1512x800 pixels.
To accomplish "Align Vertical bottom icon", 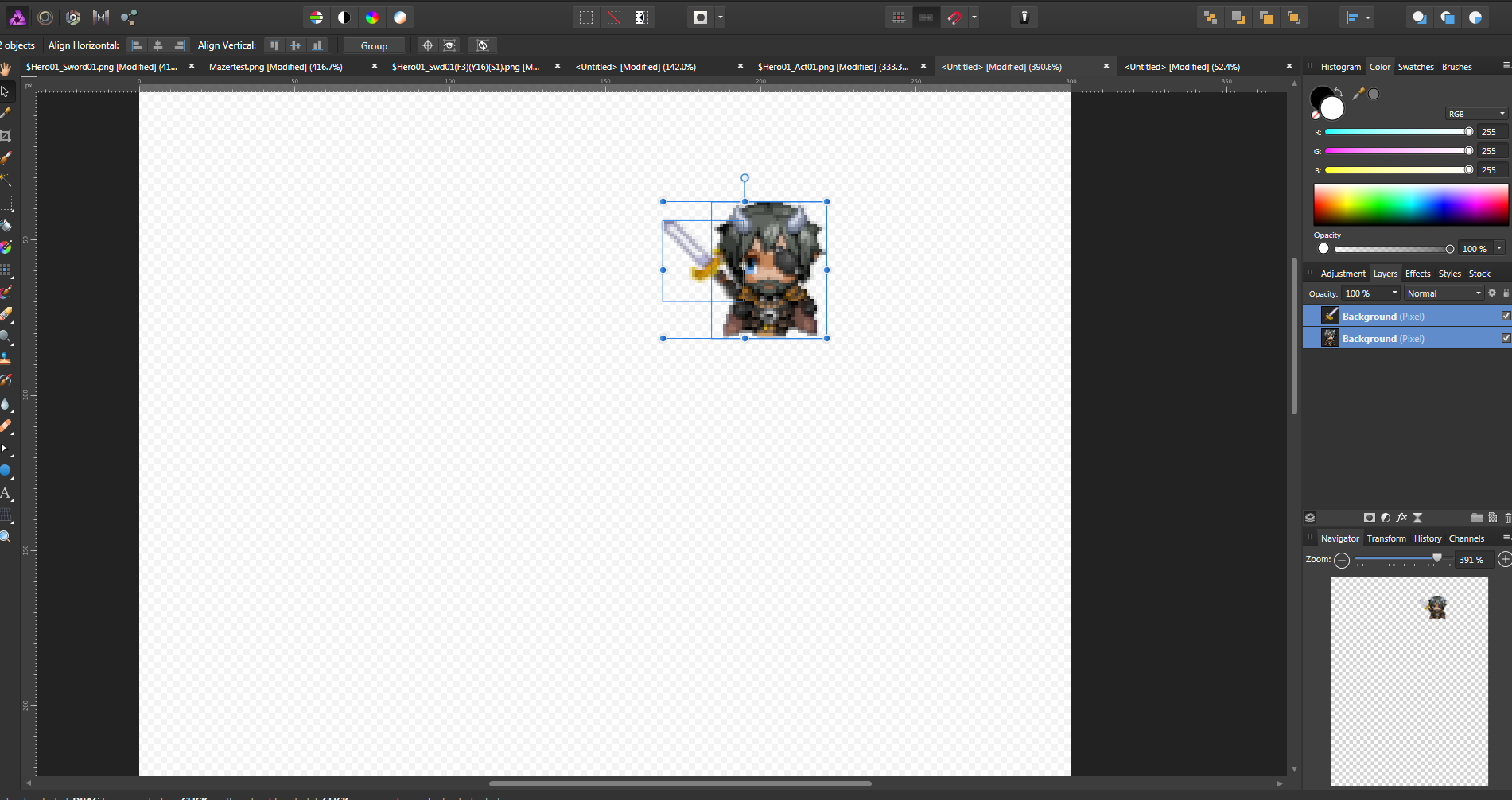I will coord(317,45).
